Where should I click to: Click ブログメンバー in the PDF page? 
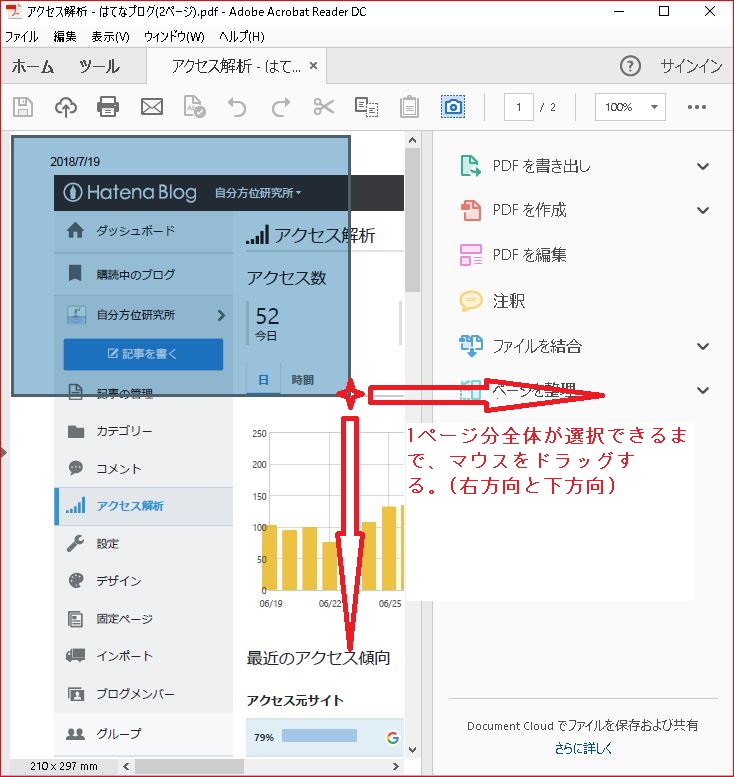(135, 694)
